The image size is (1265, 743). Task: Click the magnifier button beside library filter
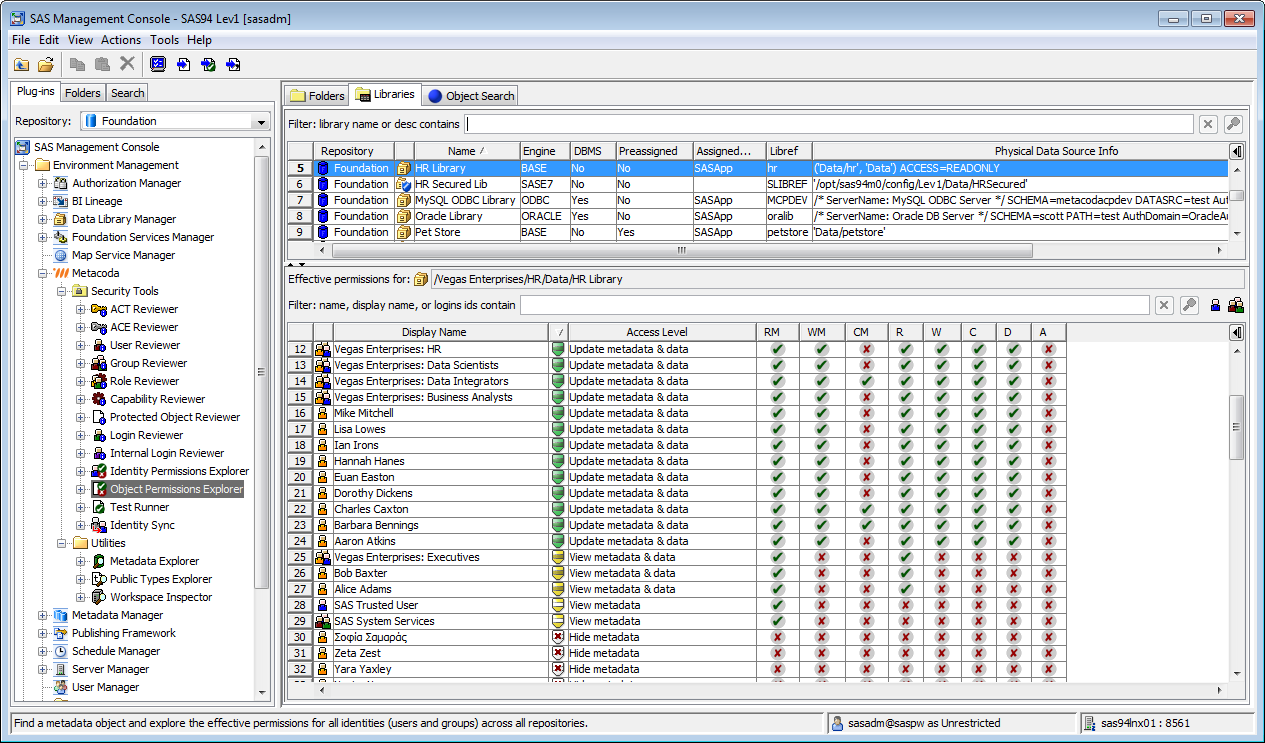[1233, 124]
